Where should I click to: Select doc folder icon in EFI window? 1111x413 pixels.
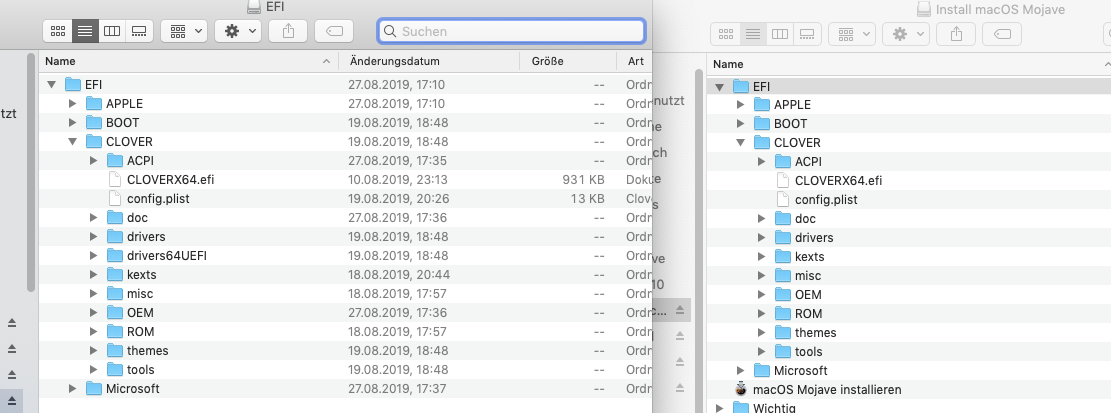click(x=115, y=217)
